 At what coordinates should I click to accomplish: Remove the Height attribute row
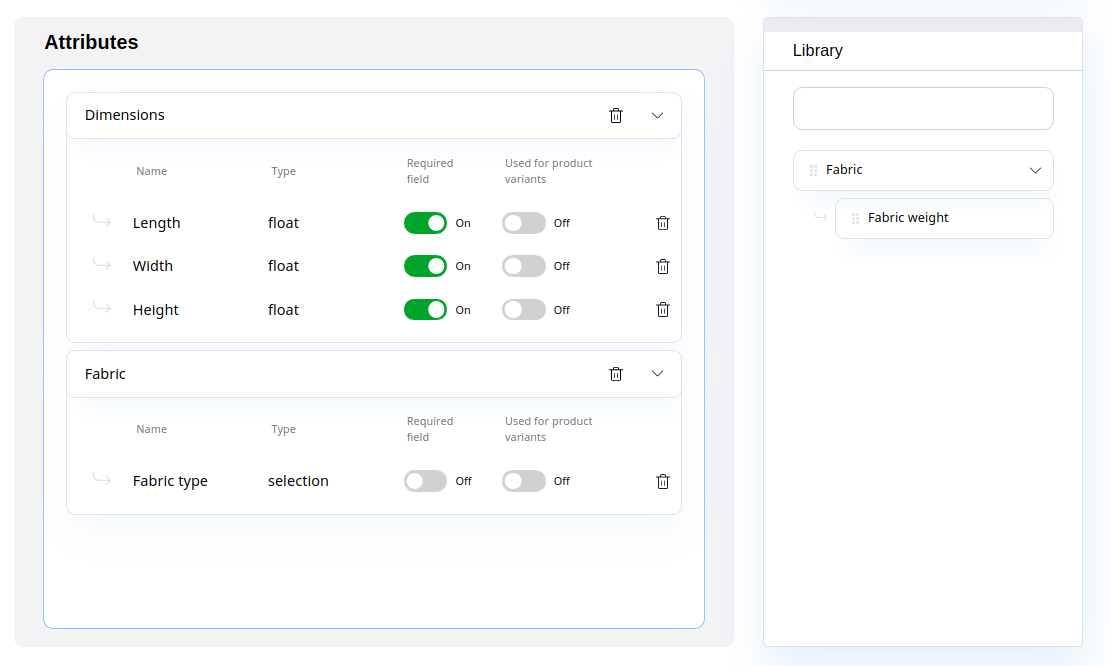[663, 310]
